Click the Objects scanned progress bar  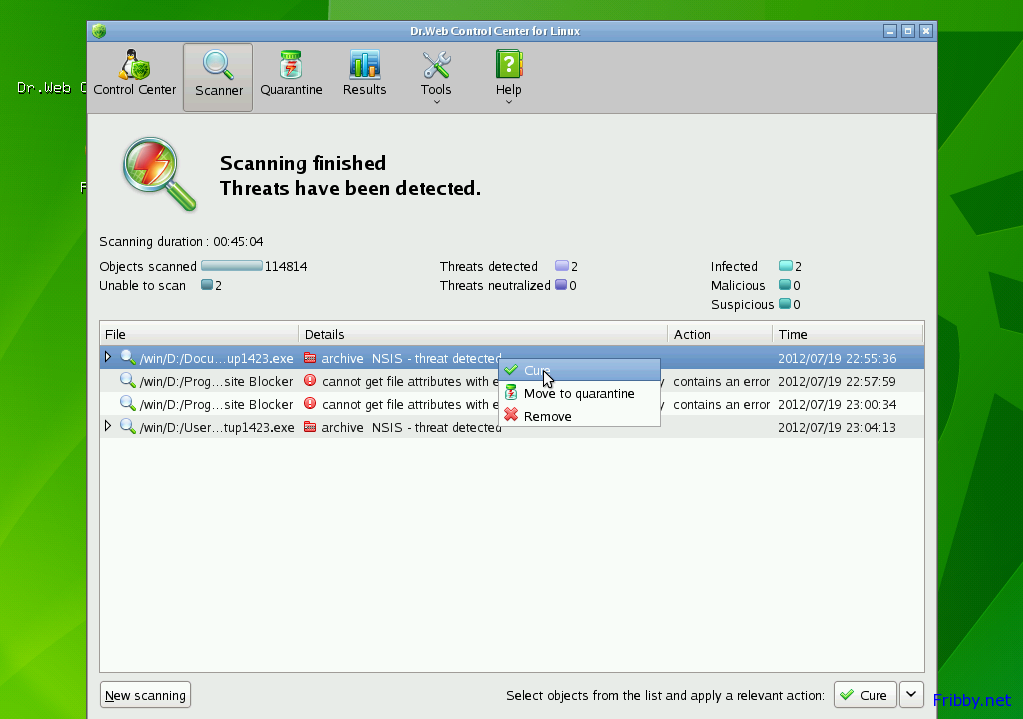(x=231, y=267)
